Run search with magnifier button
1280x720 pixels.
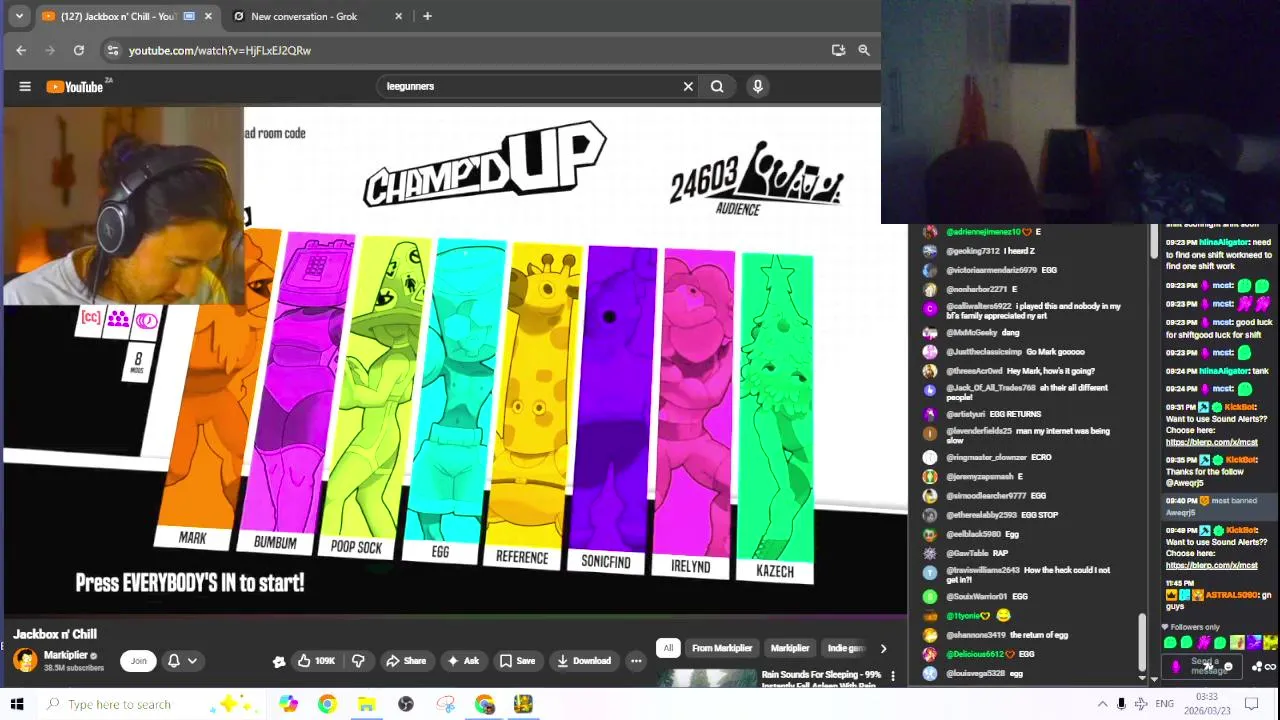717,87
